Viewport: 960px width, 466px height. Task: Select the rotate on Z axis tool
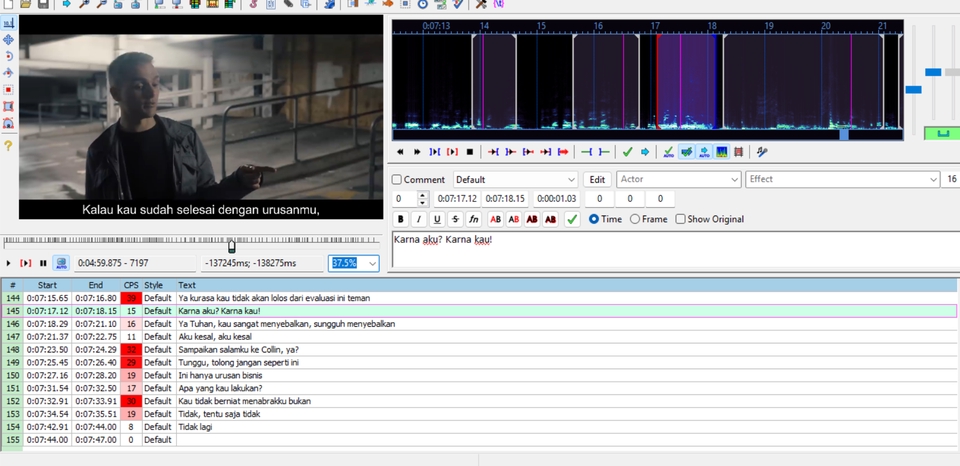click(9, 56)
